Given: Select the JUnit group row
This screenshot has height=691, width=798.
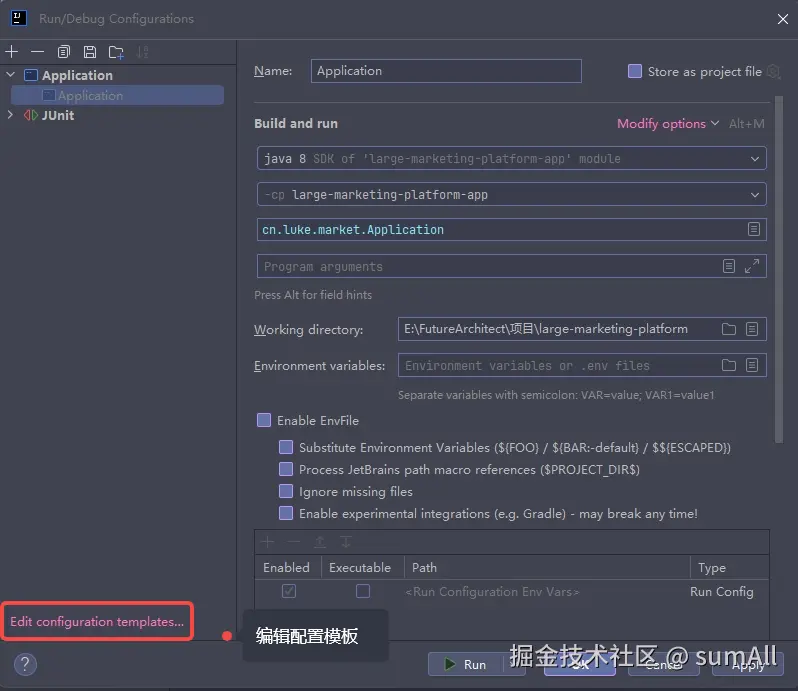Looking at the screenshot, I should [117, 116].
